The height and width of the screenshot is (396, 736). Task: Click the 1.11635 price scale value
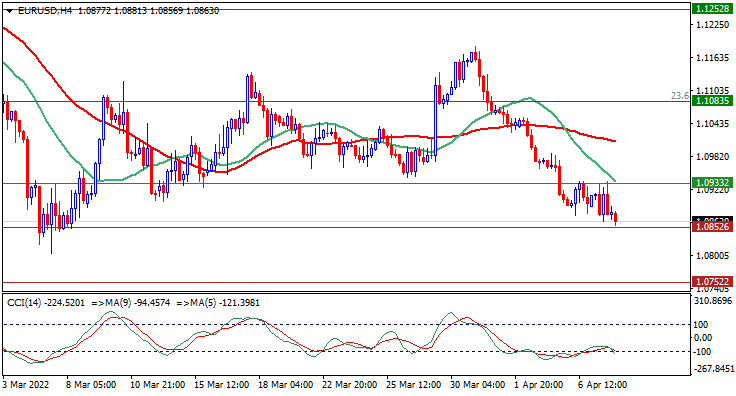[712, 58]
